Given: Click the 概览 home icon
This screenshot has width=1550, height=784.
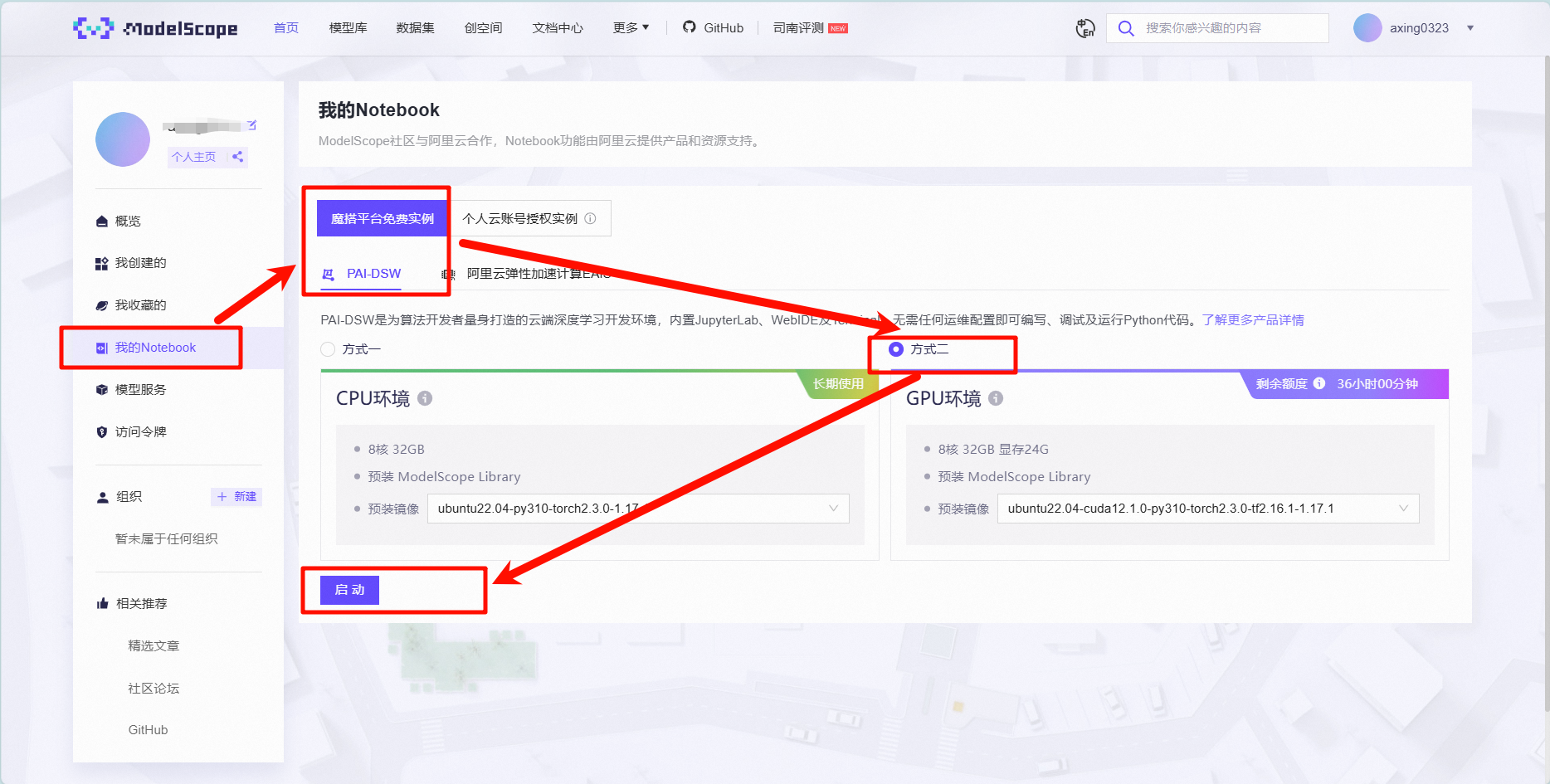Looking at the screenshot, I should (x=102, y=222).
